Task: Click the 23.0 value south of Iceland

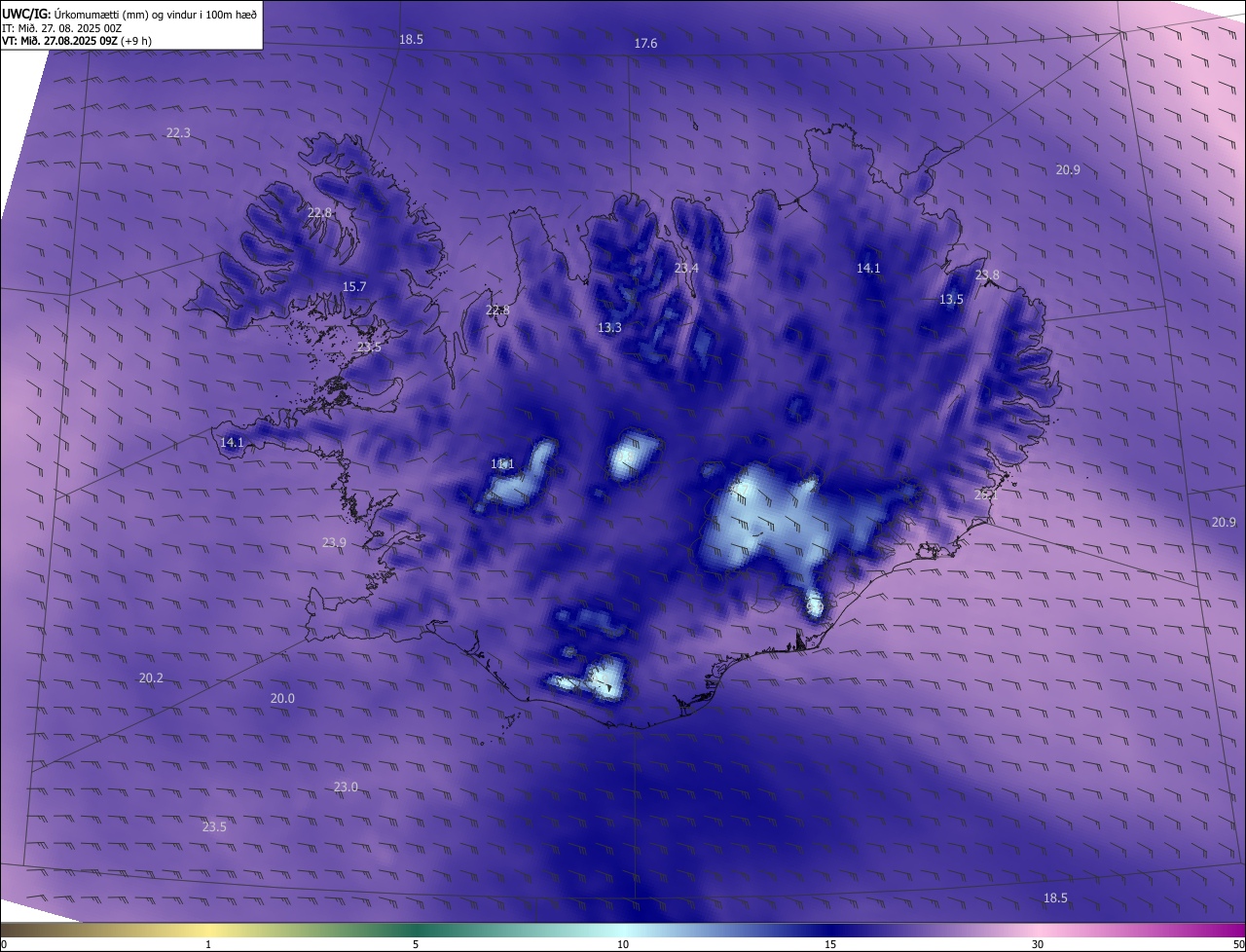Action: tap(346, 787)
